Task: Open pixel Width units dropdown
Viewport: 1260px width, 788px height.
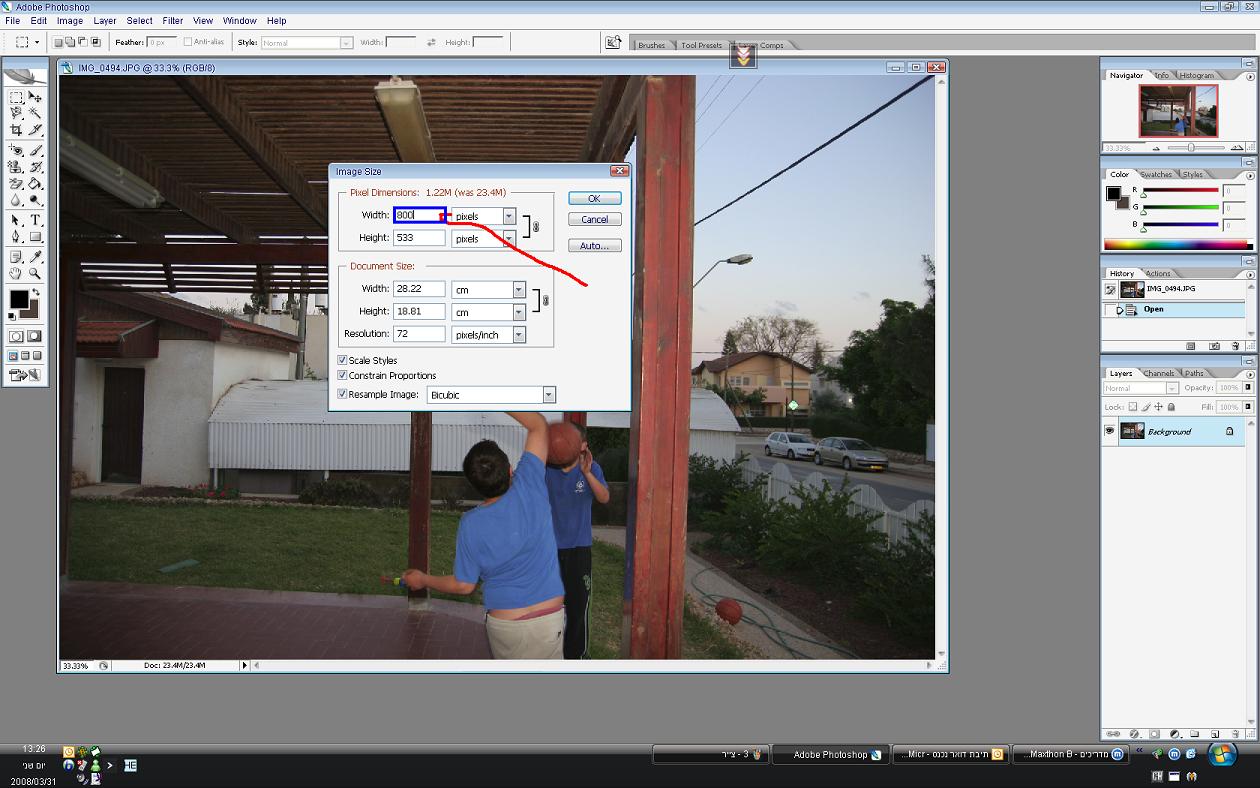Action: 509,216
